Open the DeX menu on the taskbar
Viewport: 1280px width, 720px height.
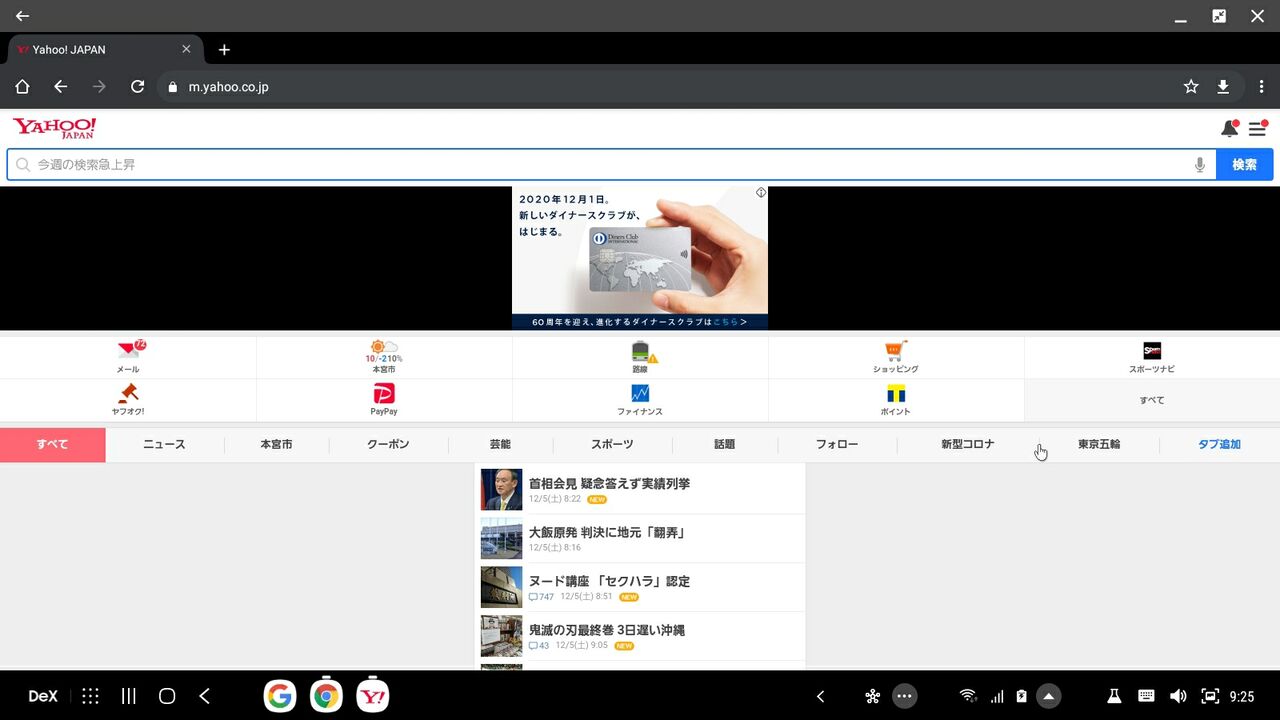coord(43,697)
